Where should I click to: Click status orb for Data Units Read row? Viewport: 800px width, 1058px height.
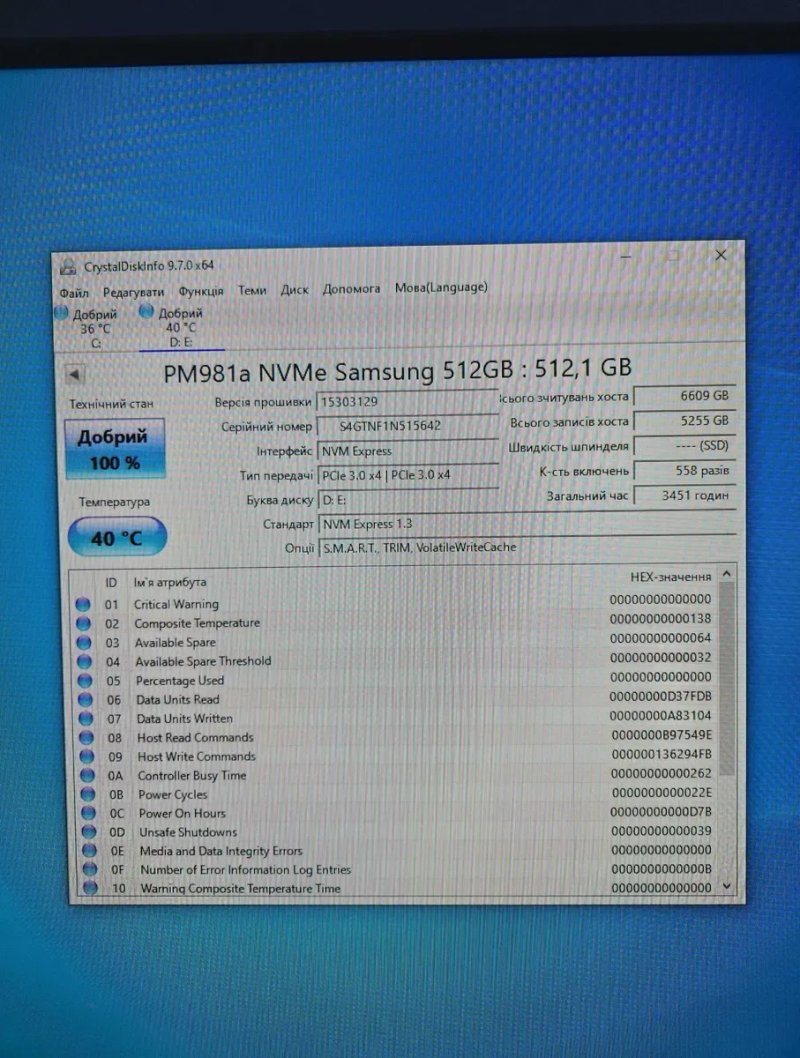point(86,700)
